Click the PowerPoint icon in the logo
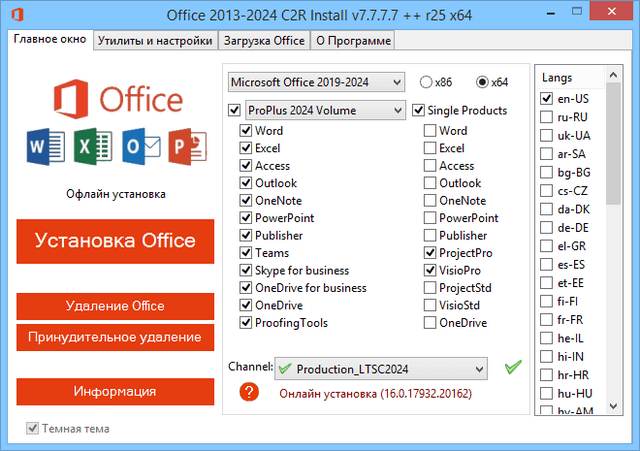Image resolution: width=640 pixels, height=451 pixels. (184, 150)
